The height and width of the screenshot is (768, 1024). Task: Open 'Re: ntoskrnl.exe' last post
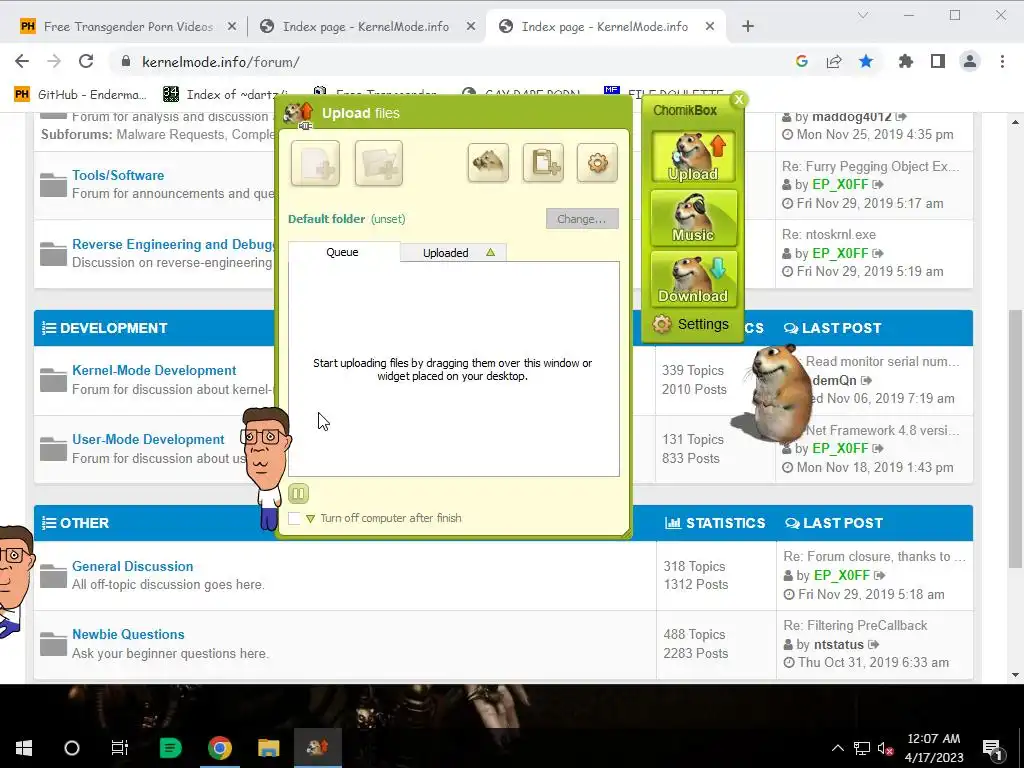(829, 234)
